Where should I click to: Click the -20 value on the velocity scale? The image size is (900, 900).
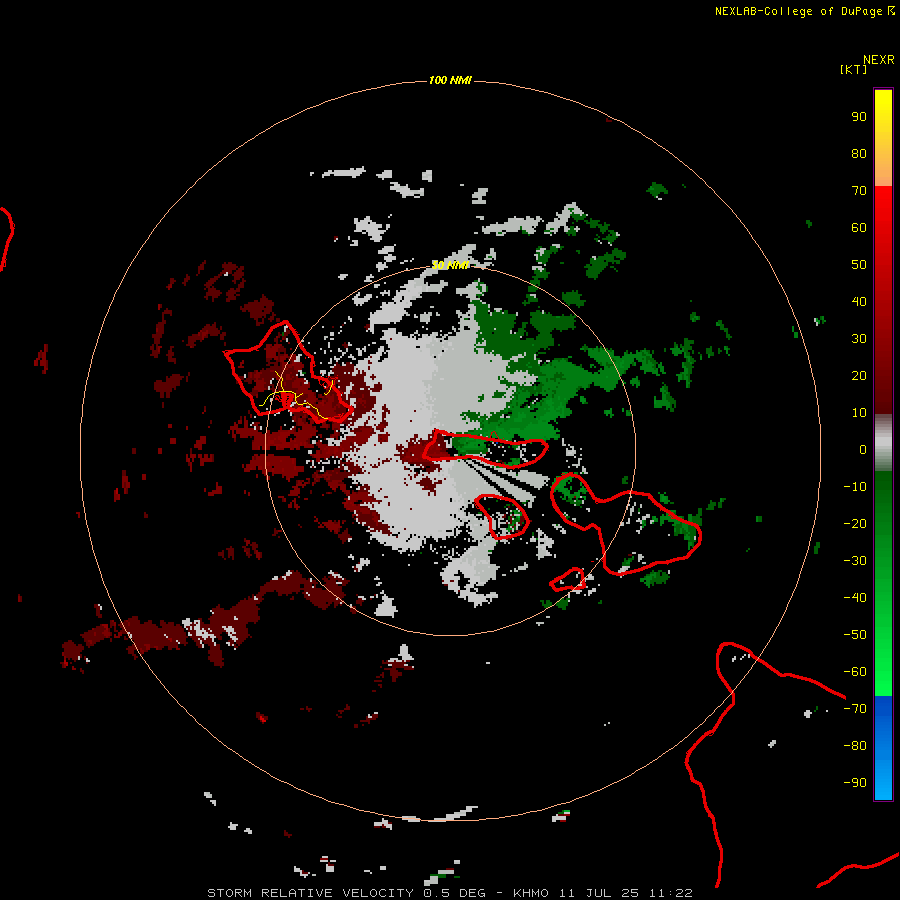[x=855, y=523]
